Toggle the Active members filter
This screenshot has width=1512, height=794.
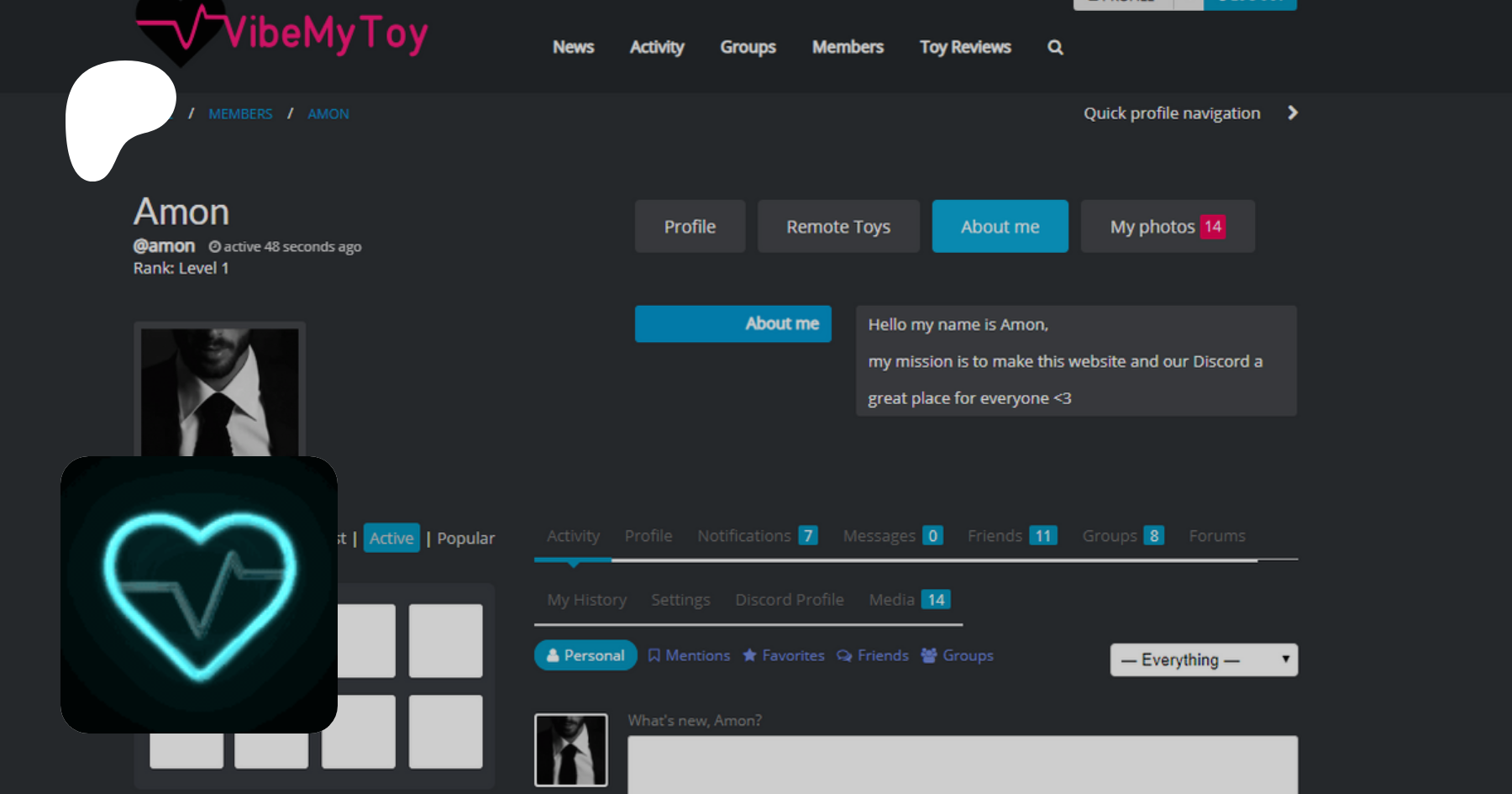391,539
